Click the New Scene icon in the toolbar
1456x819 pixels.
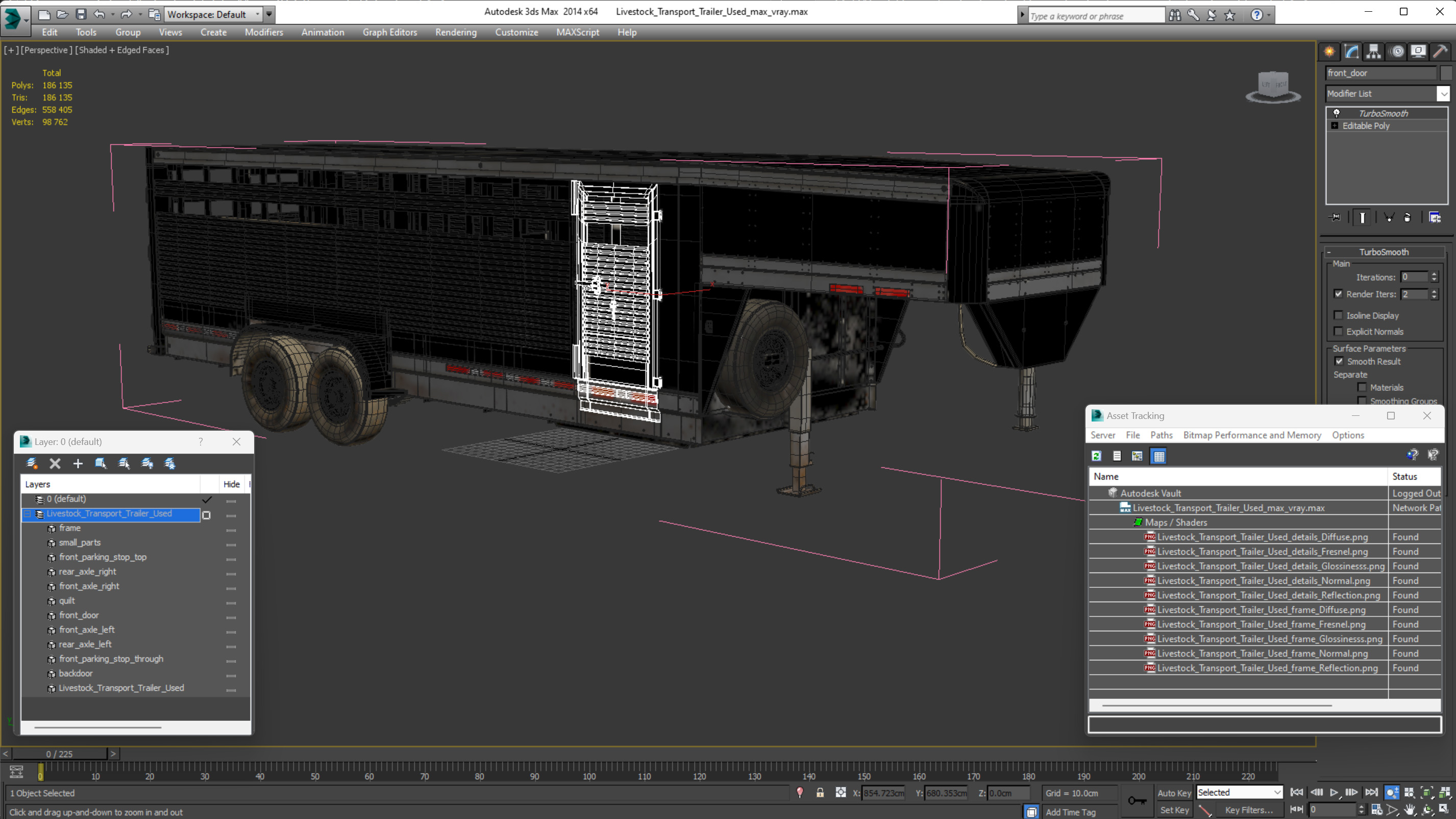[44, 14]
